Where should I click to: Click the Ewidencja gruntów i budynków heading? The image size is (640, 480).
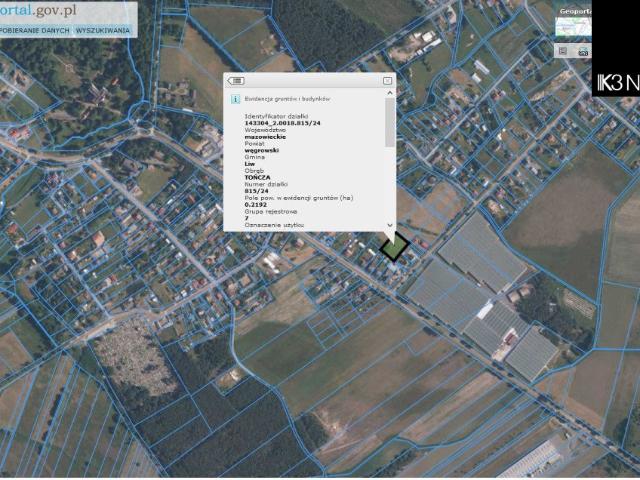click(287, 99)
